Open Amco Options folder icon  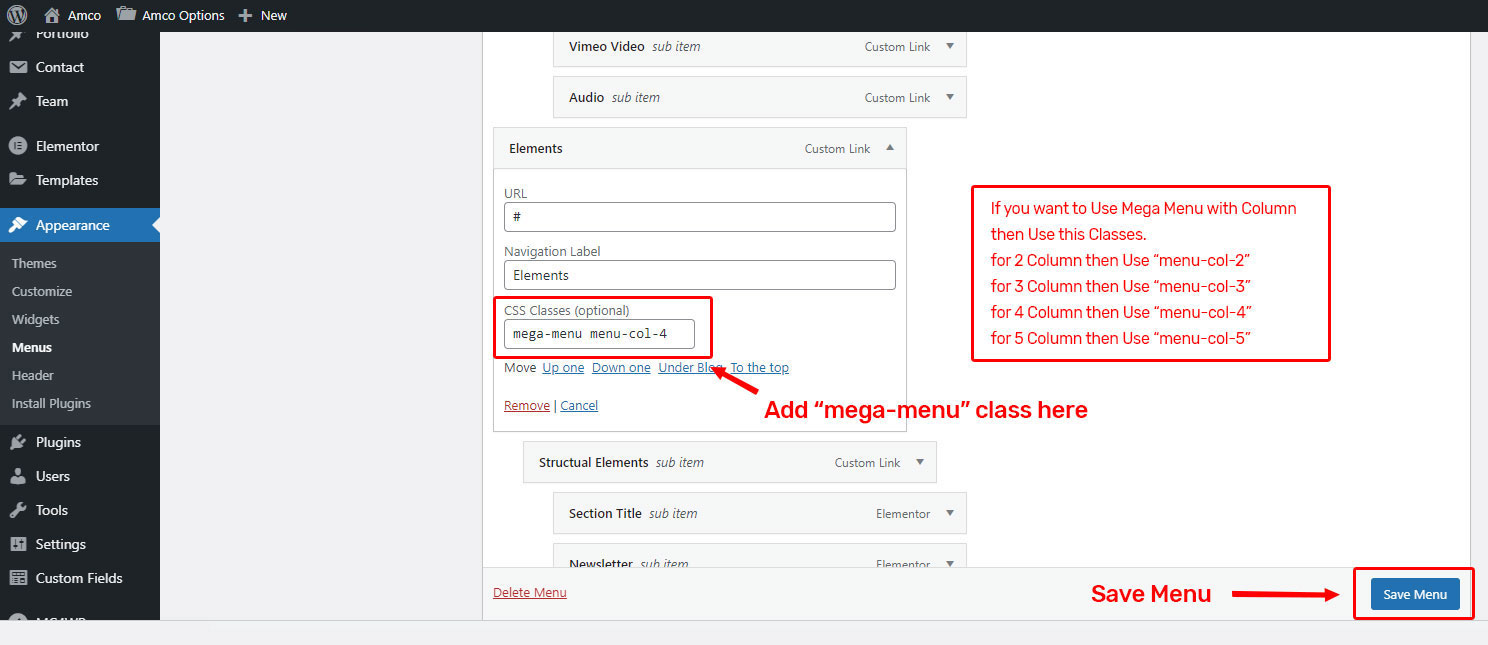[126, 15]
